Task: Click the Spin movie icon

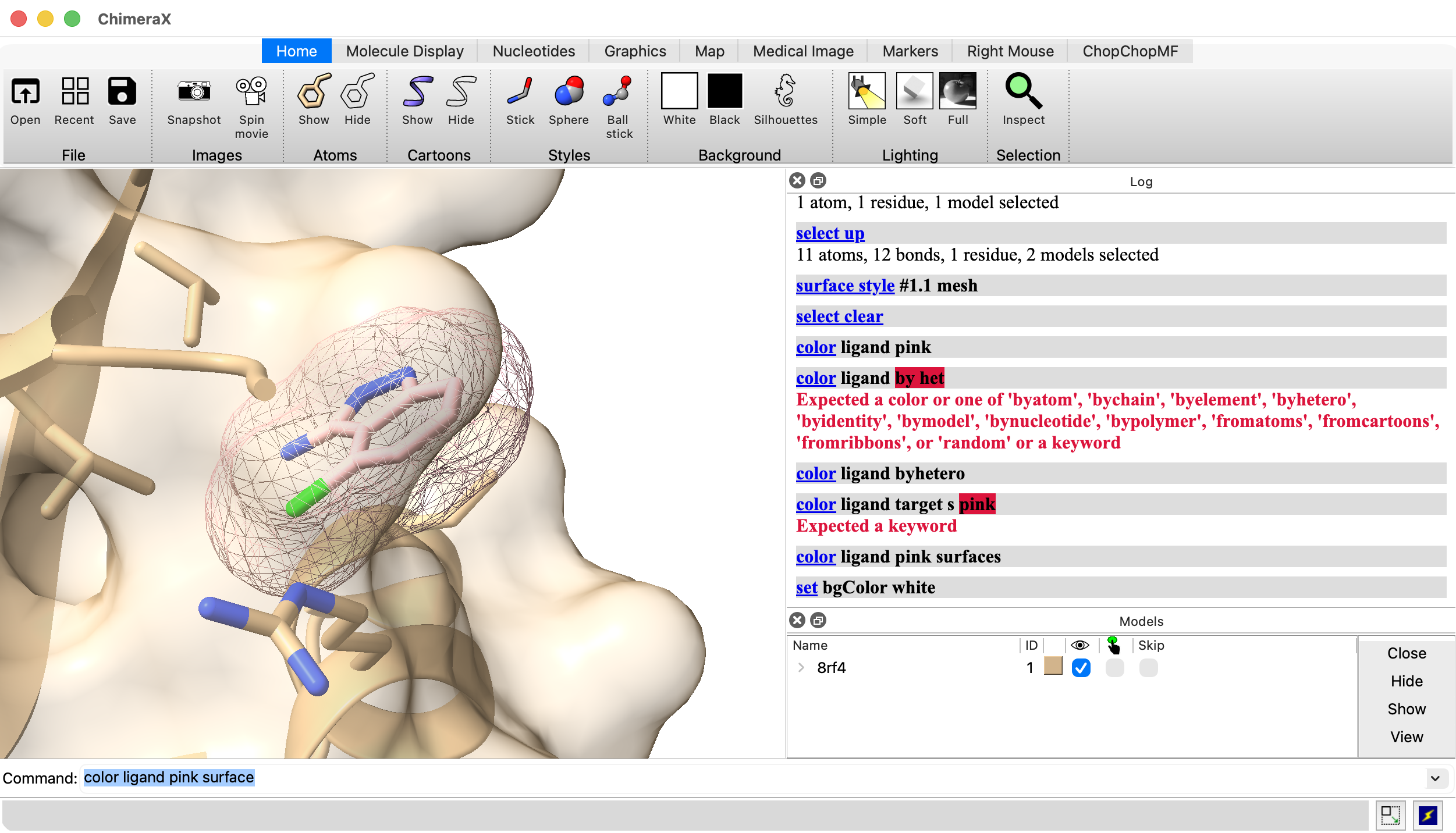Action: click(251, 92)
